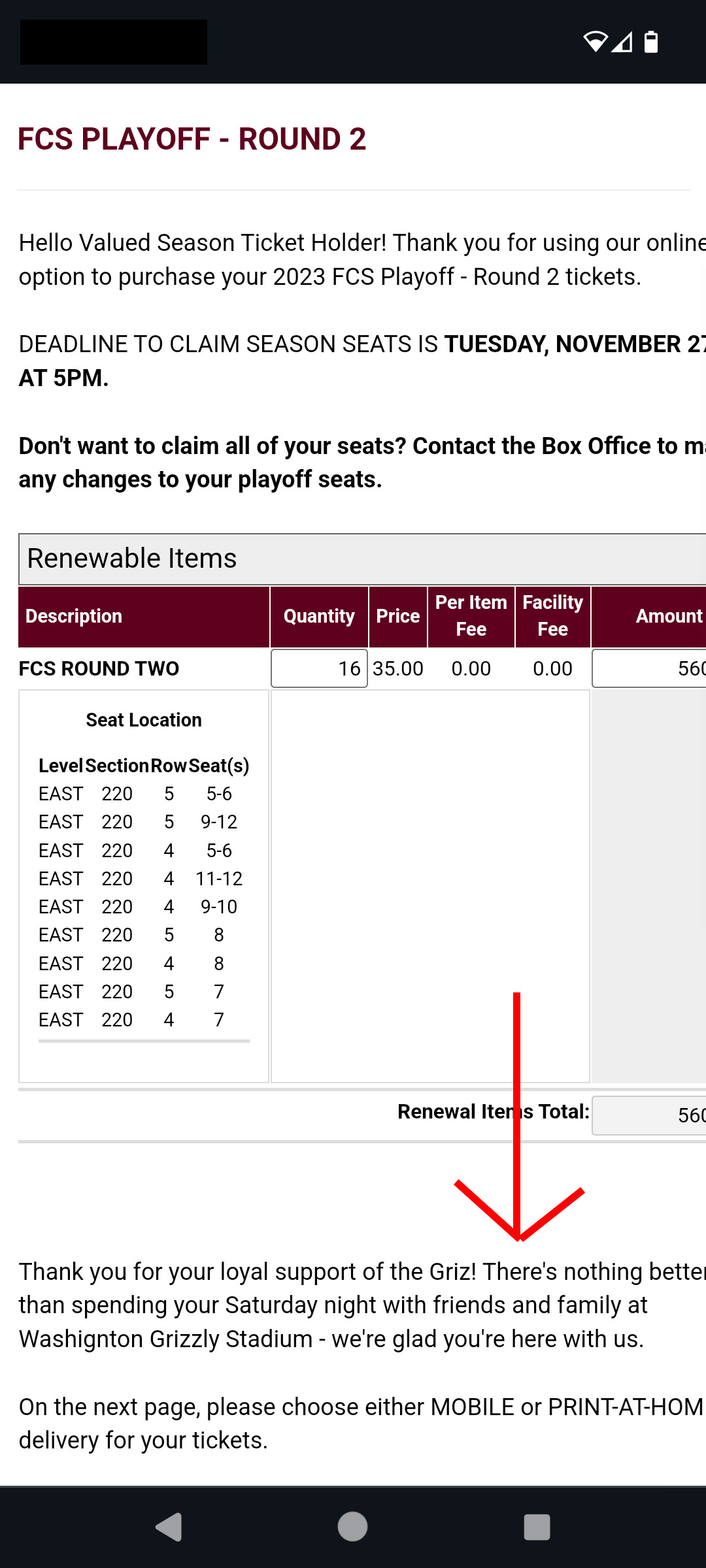Tap the Android back navigation button
706x1568 pixels.
(x=169, y=1527)
